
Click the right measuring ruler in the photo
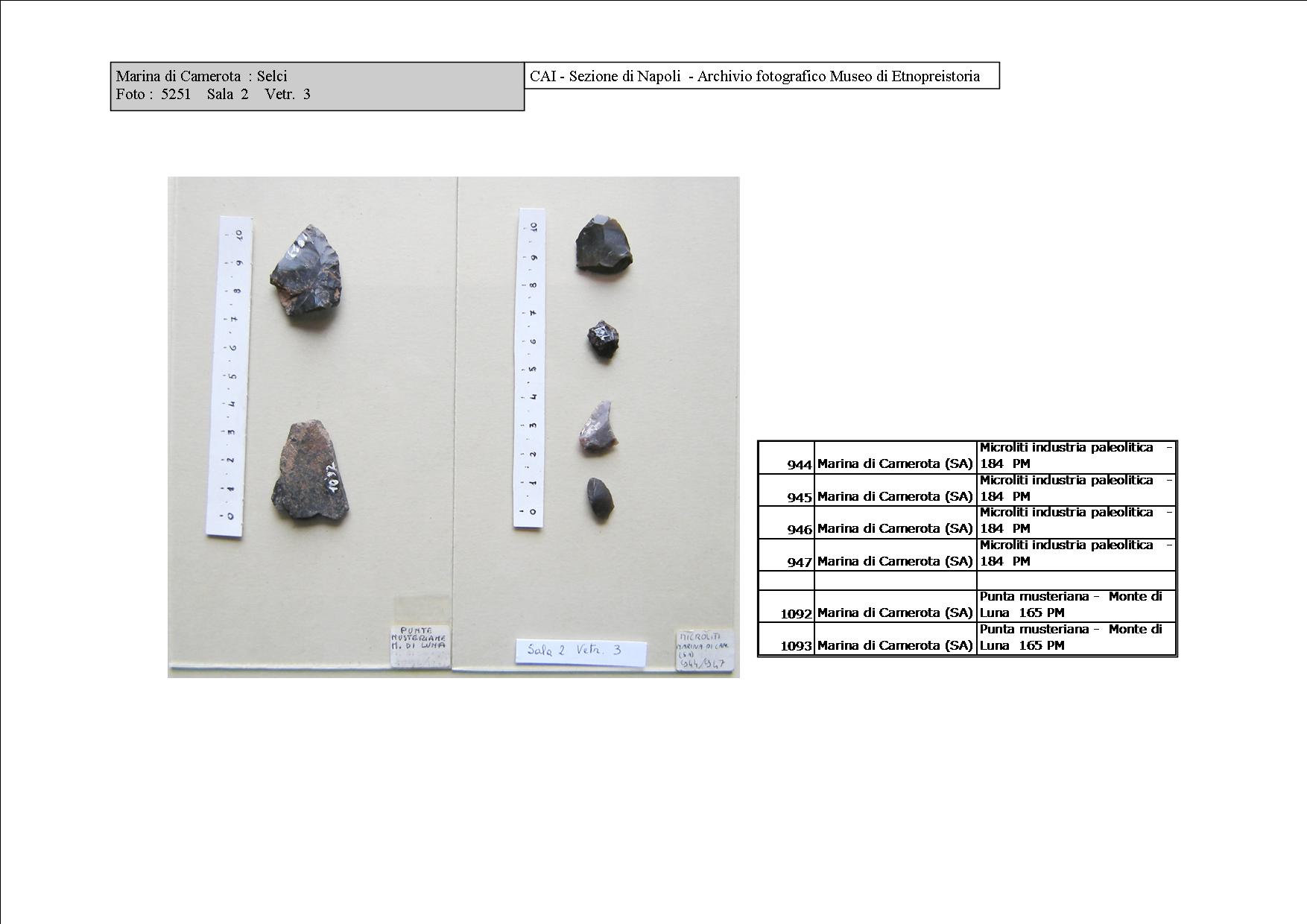(x=530, y=368)
